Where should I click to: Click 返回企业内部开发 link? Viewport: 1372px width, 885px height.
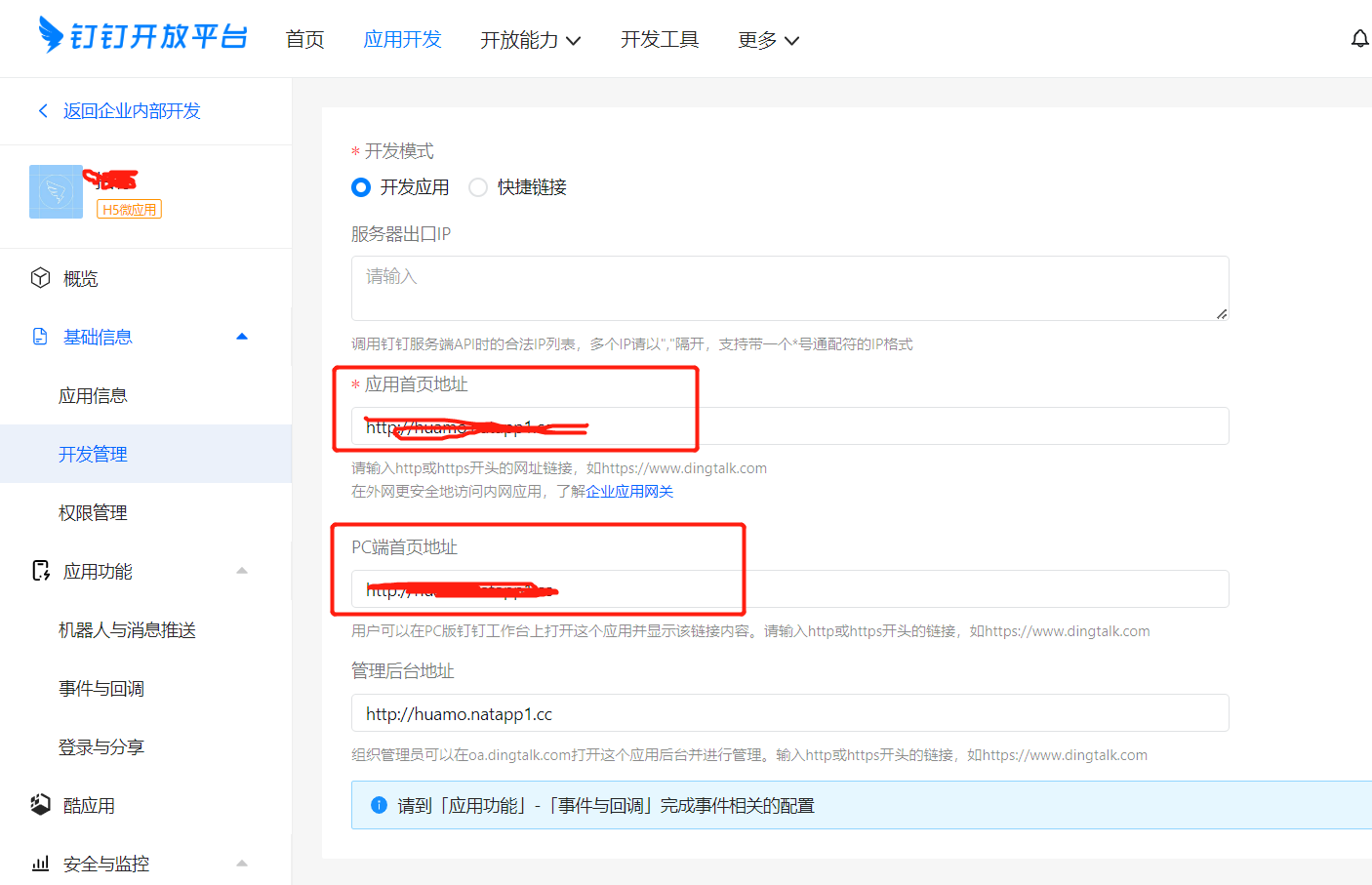tap(132, 110)
